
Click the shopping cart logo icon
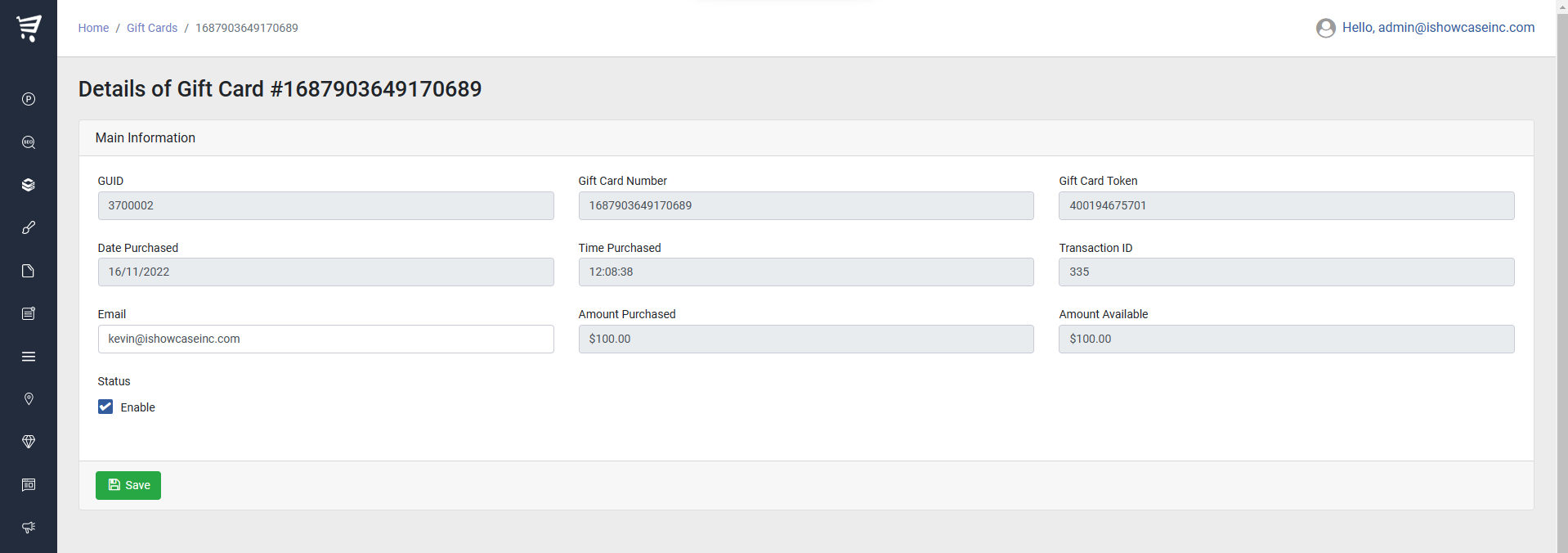coord(29,28)
